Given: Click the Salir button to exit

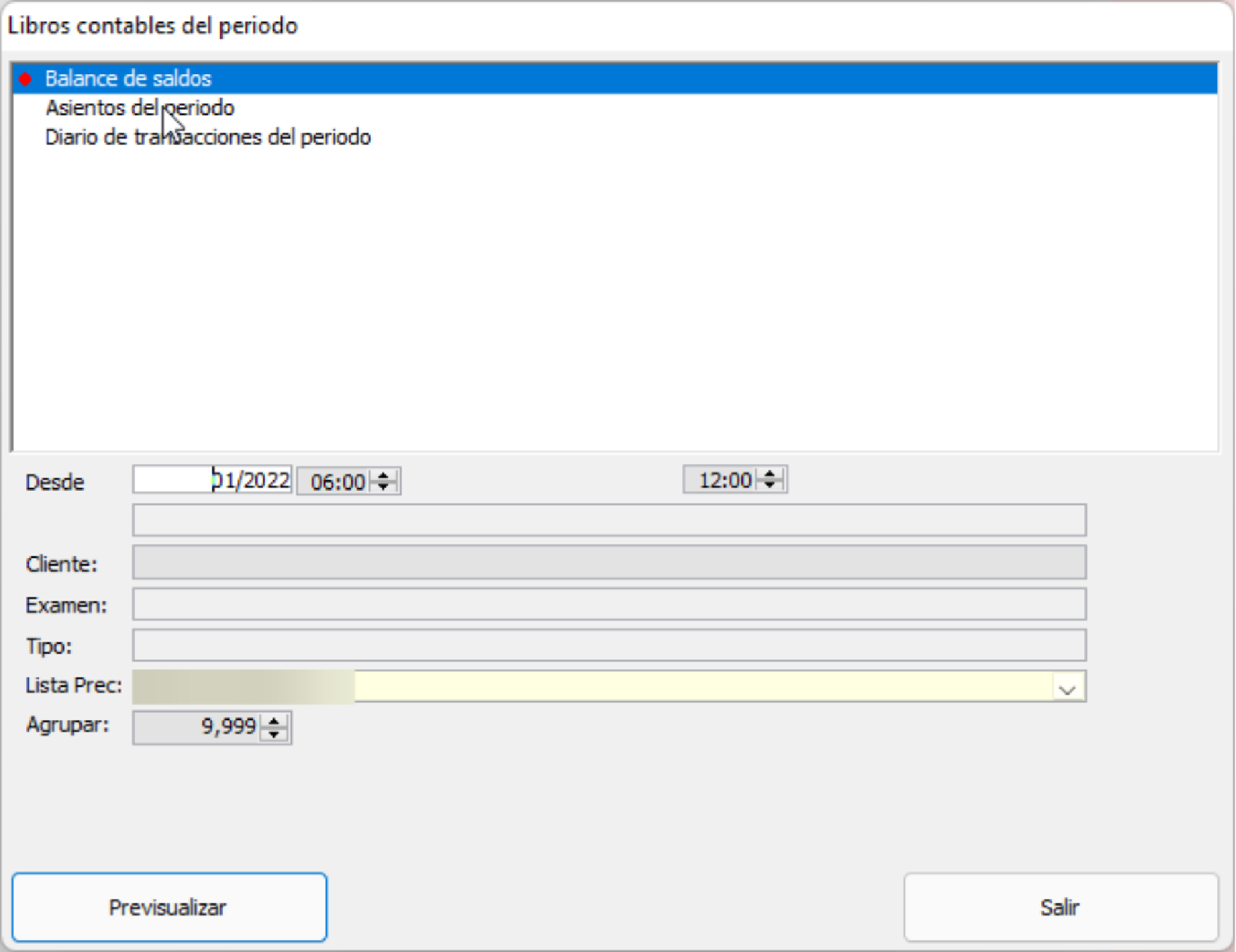Looking at the screenshot, I should tap(1060, 908).
